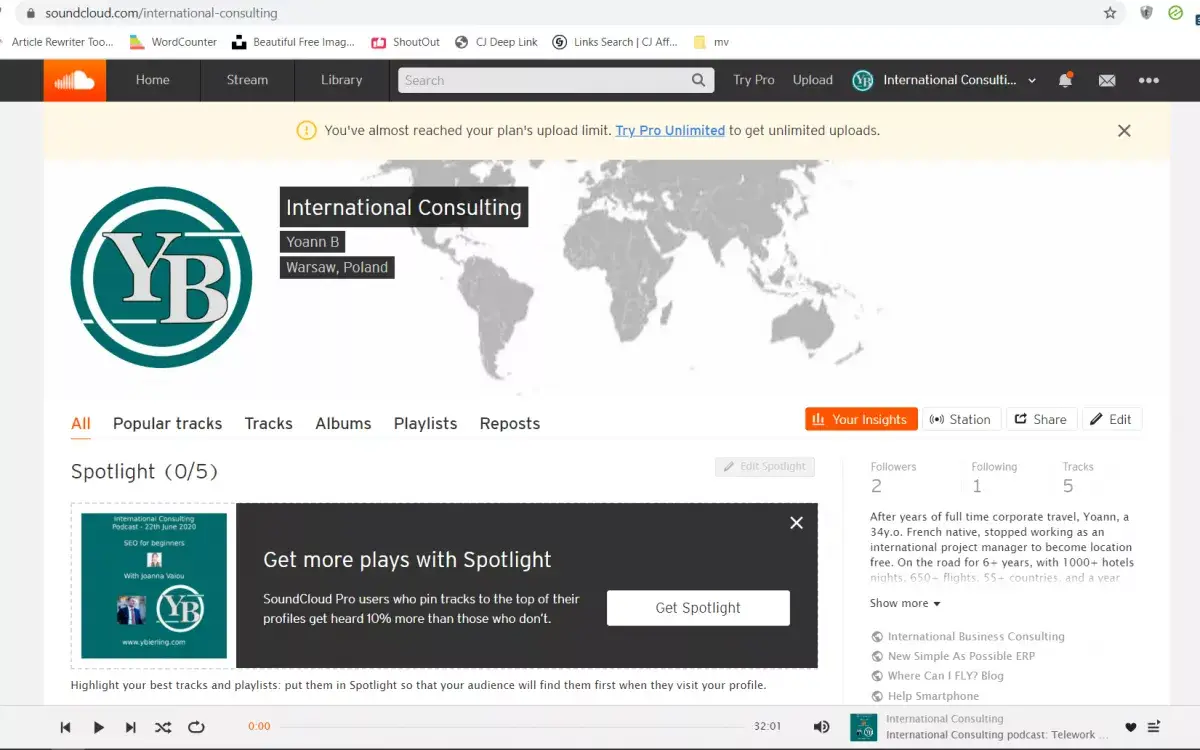Click the small YB avatar in header
This screenshot has height=750, width=1200.
862,80
